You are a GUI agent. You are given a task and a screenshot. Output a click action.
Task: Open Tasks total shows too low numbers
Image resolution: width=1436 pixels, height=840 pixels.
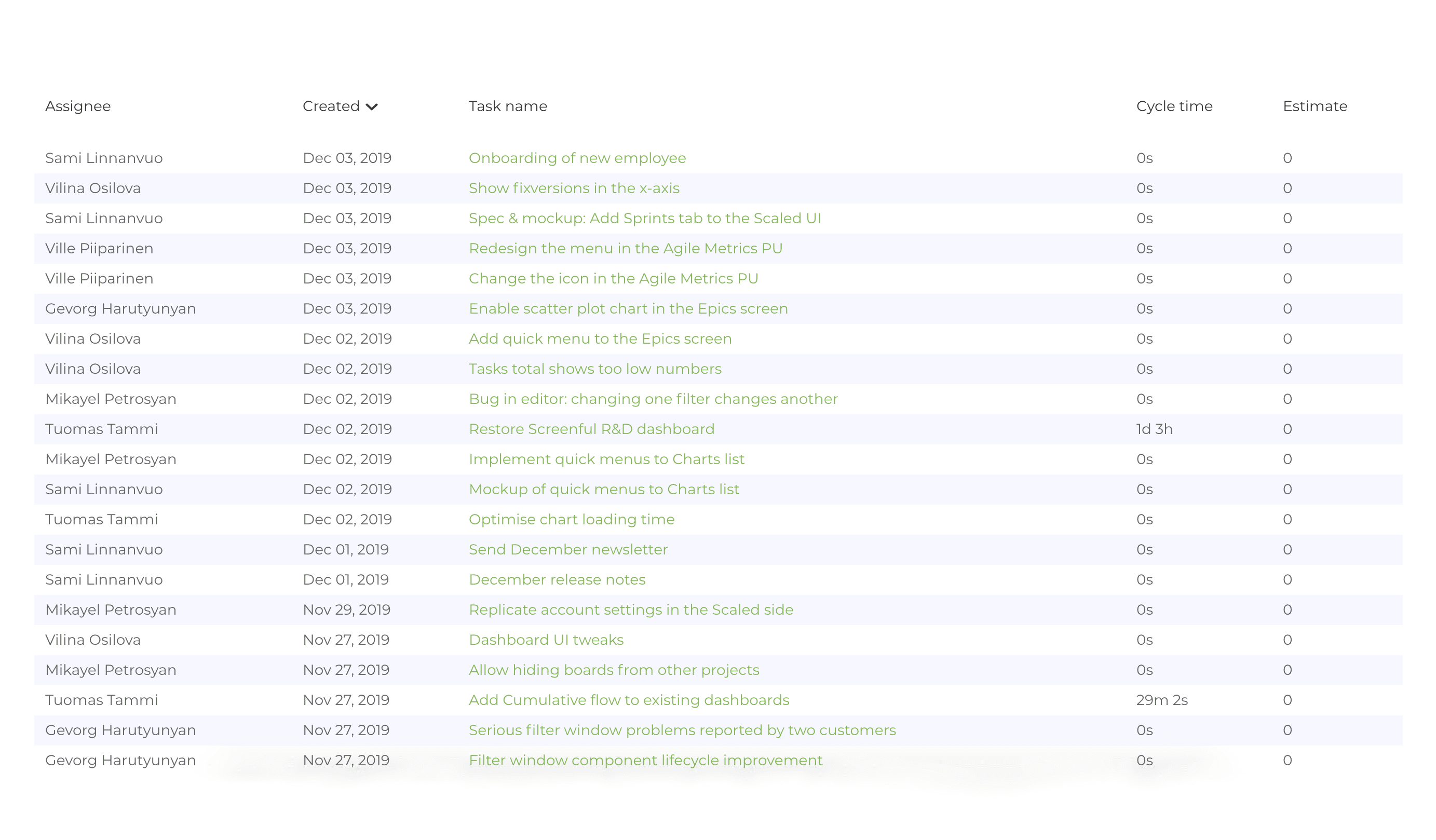(594, 369)
